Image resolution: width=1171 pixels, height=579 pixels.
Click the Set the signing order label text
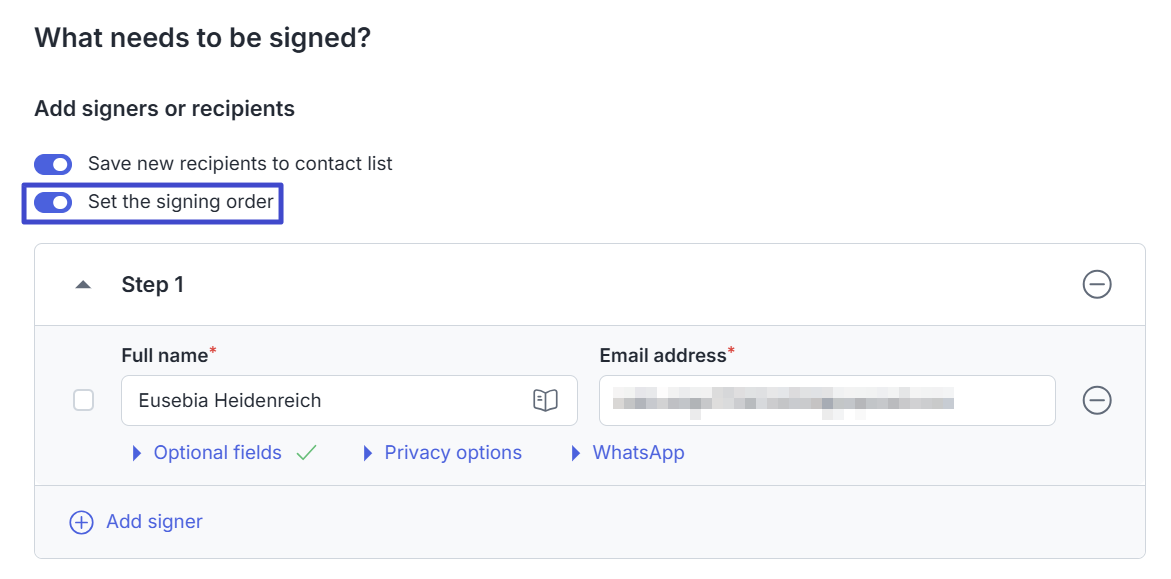tap(180, 203)
